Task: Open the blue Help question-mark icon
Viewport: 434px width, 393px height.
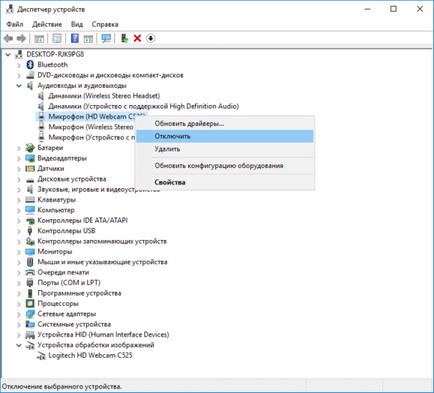Action: (75, 38)
